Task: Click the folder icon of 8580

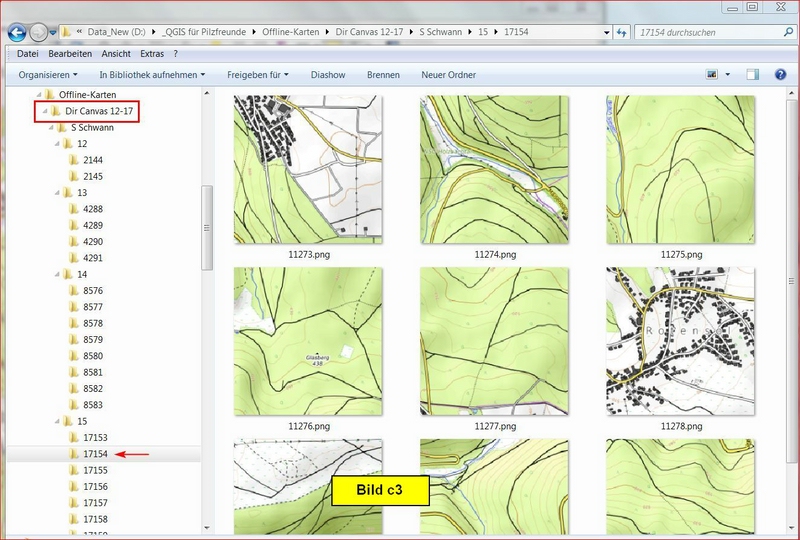Action: click(x=74, y=356)
